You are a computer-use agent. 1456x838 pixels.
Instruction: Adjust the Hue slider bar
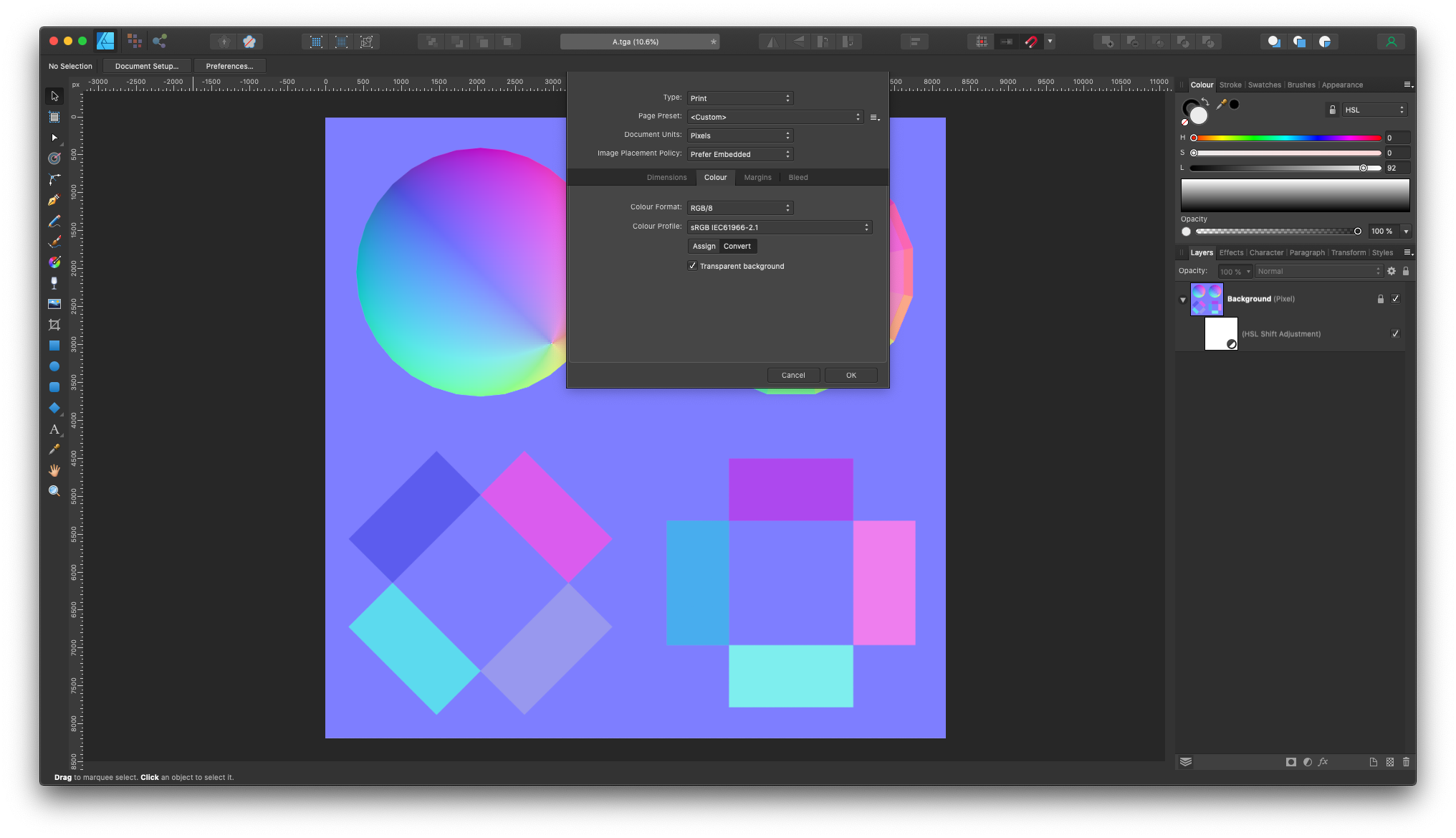pos(1288,138)
